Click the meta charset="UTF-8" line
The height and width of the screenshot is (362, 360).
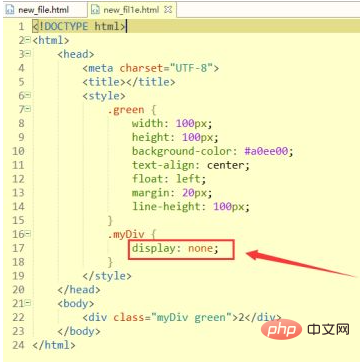pyautogui.click(x=151, y=68)
